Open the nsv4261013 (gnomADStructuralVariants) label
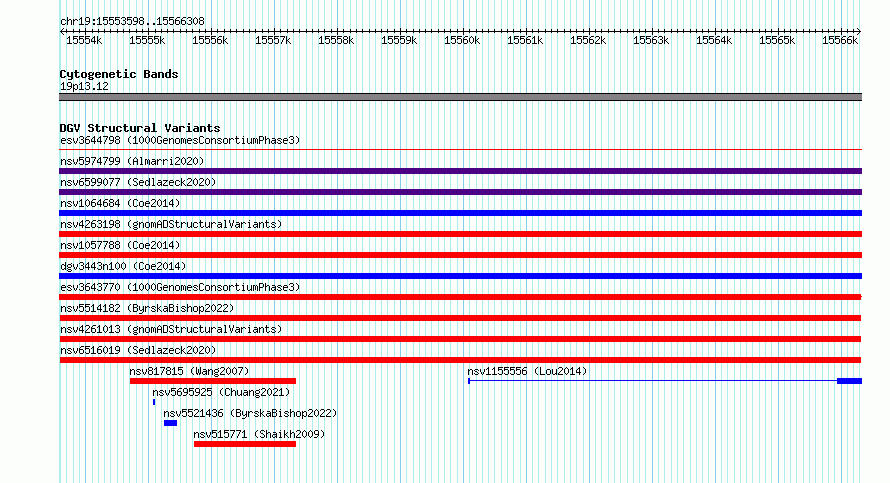The height and width of the screenshot is (483, 890). (x=171, y=329)
